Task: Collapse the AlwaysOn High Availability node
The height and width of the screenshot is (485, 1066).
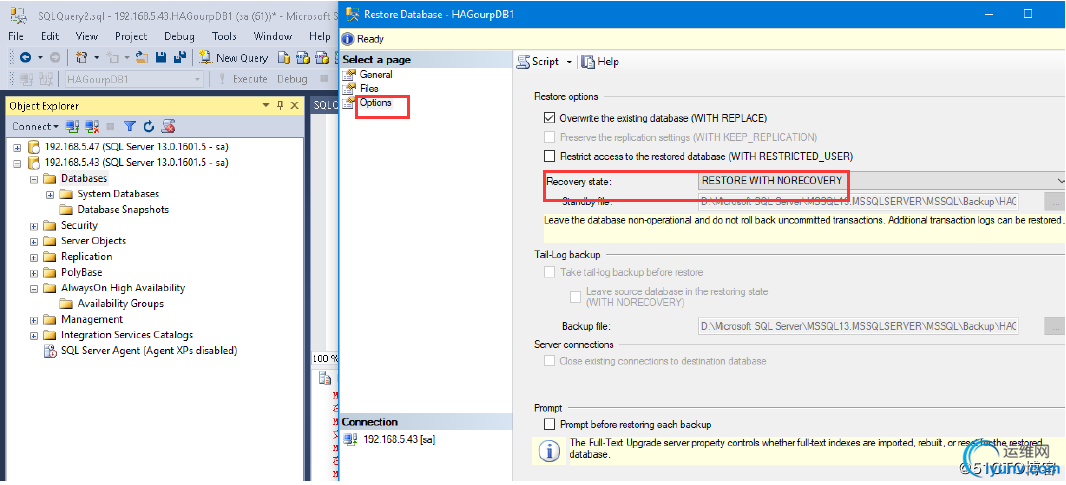Action: tap(34, 288)
